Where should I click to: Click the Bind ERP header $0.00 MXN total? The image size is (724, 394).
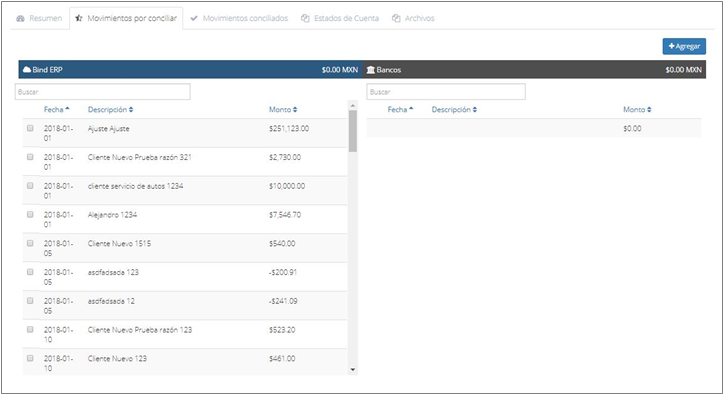pyautogui.click(x=340, y=70)
